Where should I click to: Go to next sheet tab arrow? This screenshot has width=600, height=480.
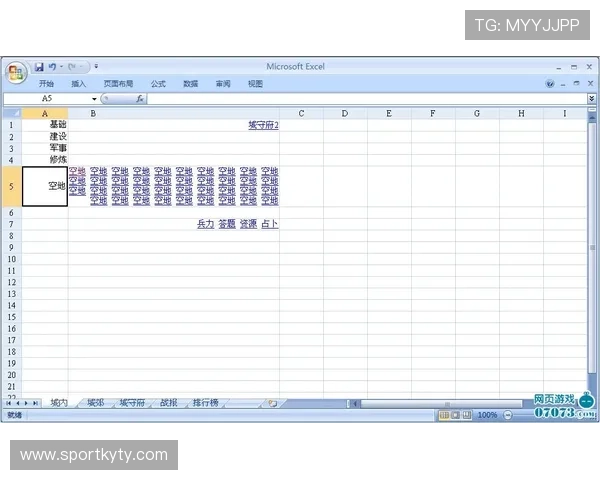26,403
